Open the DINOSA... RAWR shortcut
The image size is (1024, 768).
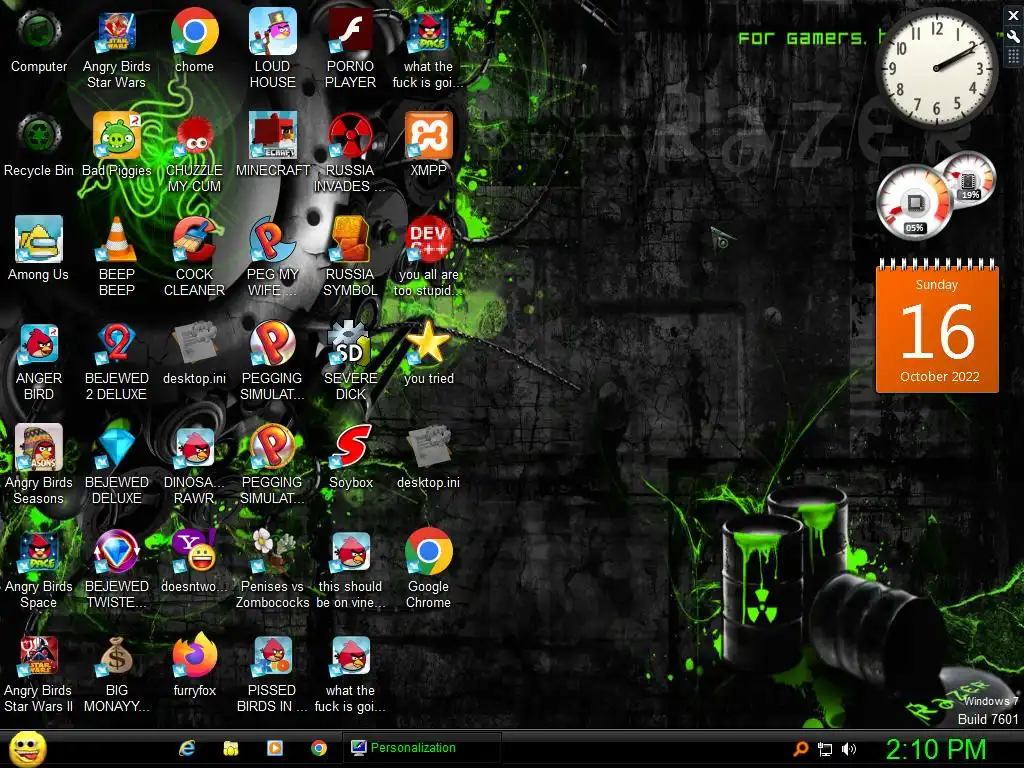coord(194,465)
